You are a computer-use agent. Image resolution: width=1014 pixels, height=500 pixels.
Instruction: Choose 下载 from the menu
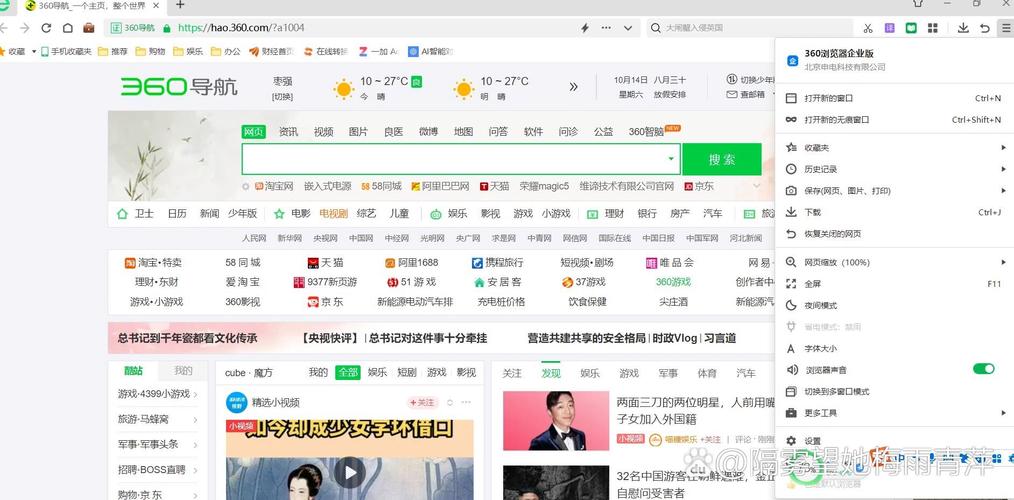coord(894,212)
